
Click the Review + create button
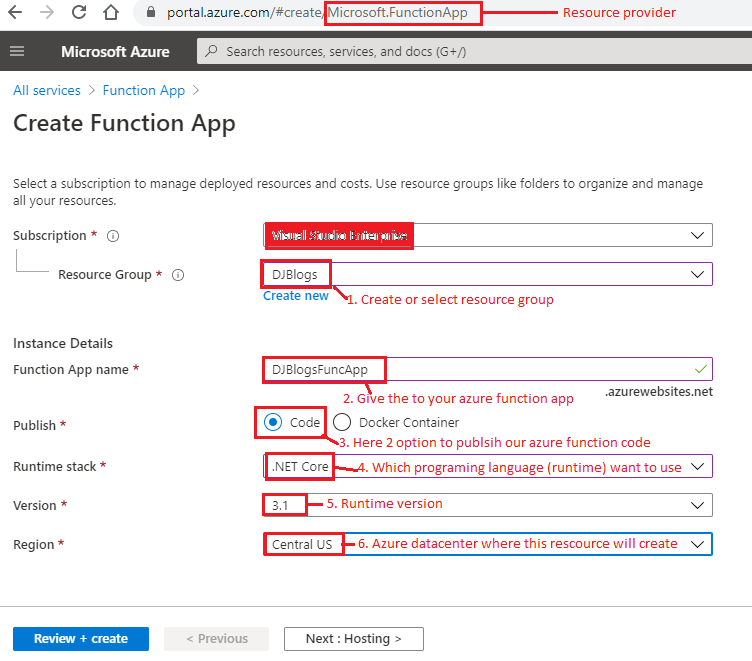81,638
